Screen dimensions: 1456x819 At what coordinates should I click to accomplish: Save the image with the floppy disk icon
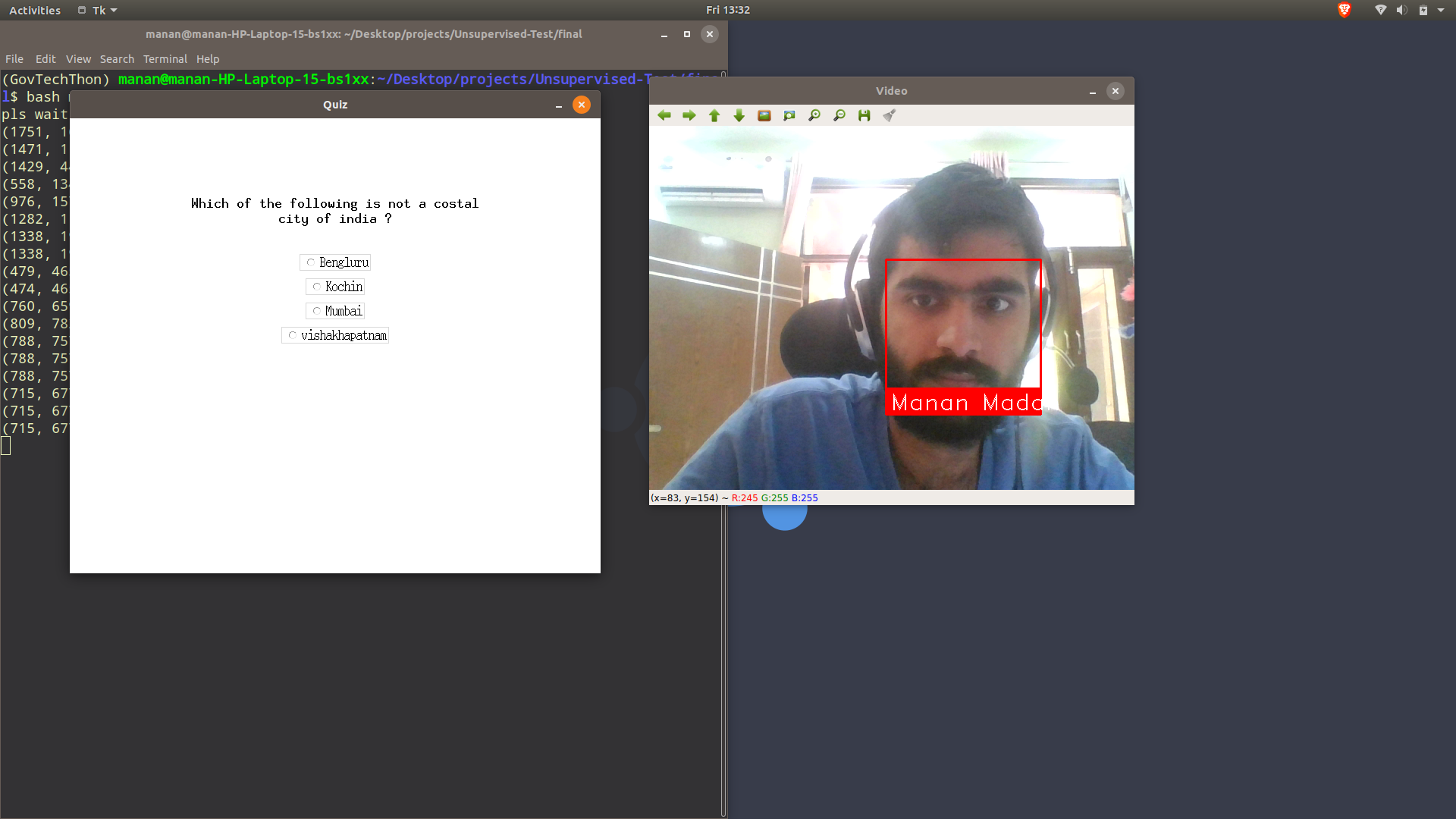click(x=864, y=115)
